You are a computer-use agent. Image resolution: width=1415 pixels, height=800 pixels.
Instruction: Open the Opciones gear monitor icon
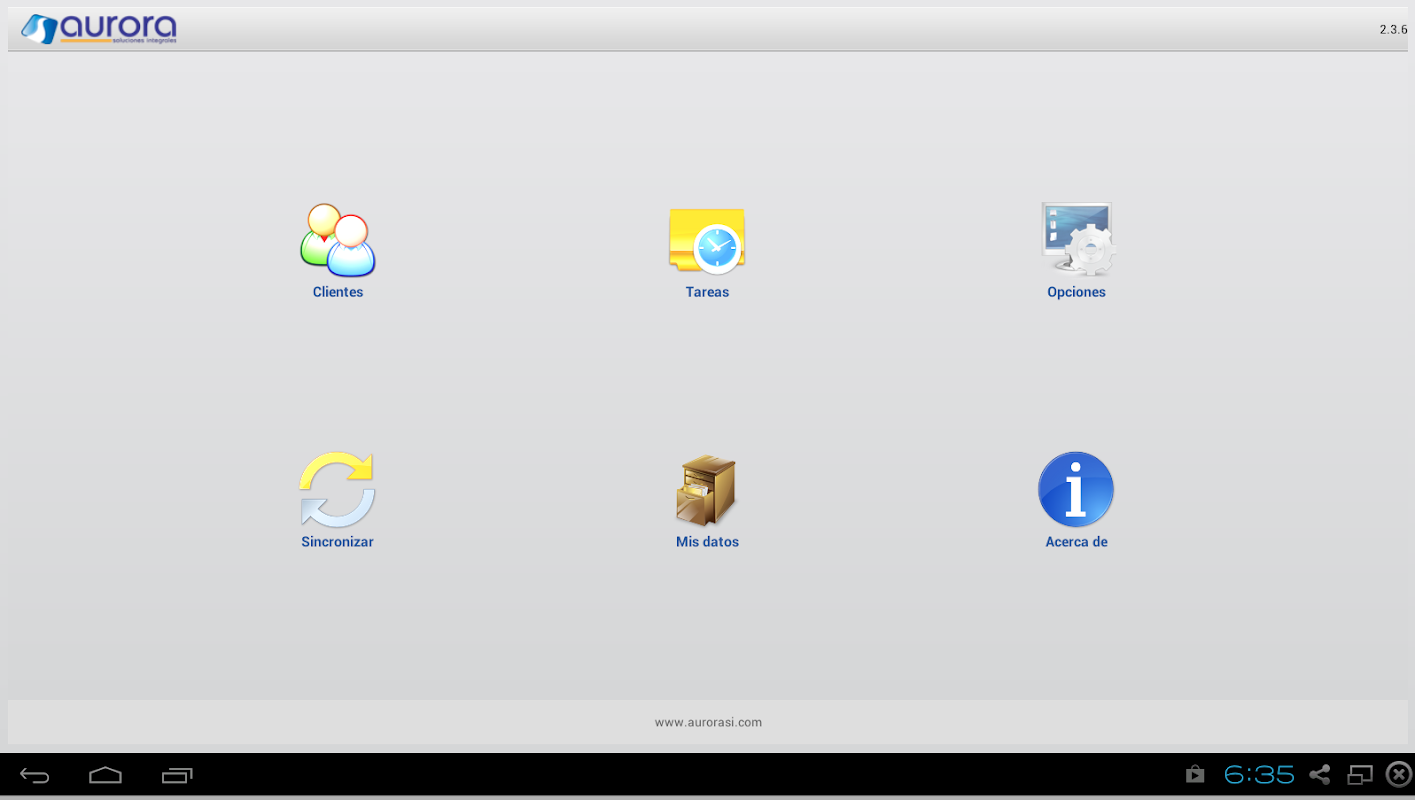(1077, 239)
